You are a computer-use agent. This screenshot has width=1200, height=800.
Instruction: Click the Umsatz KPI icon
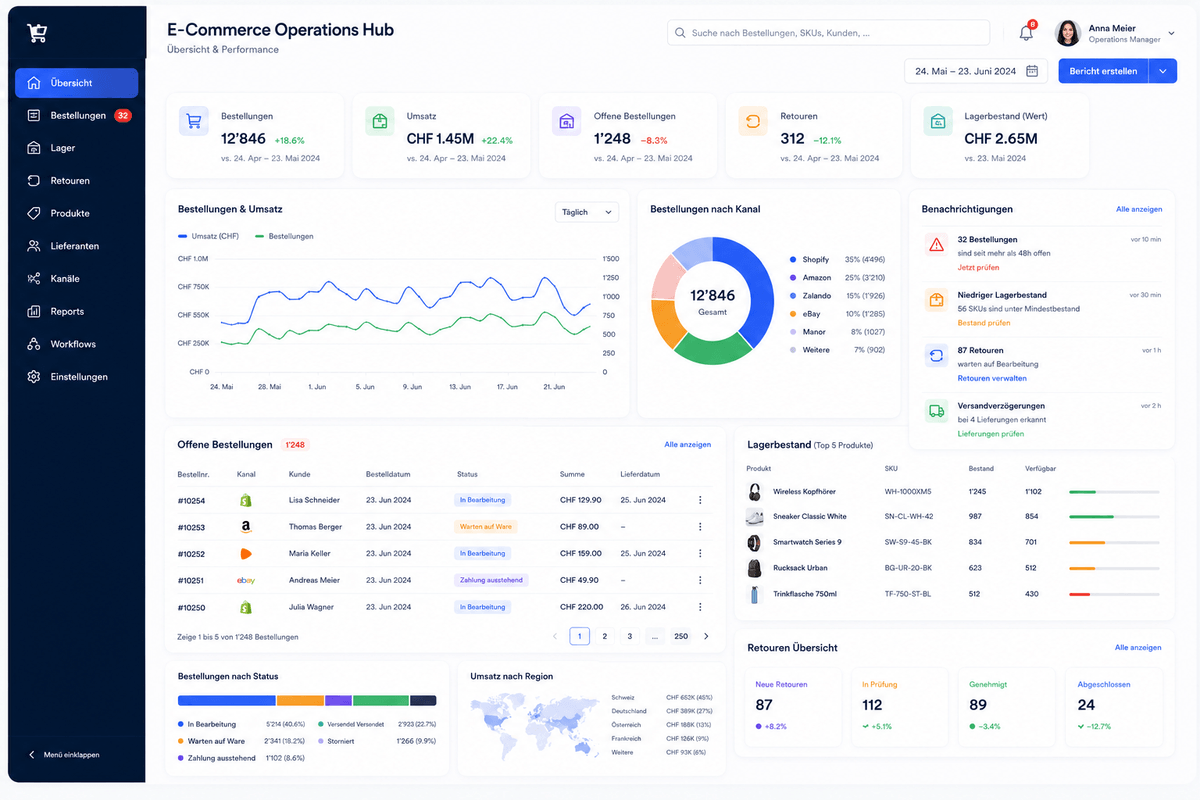click(x=380, y=122)
